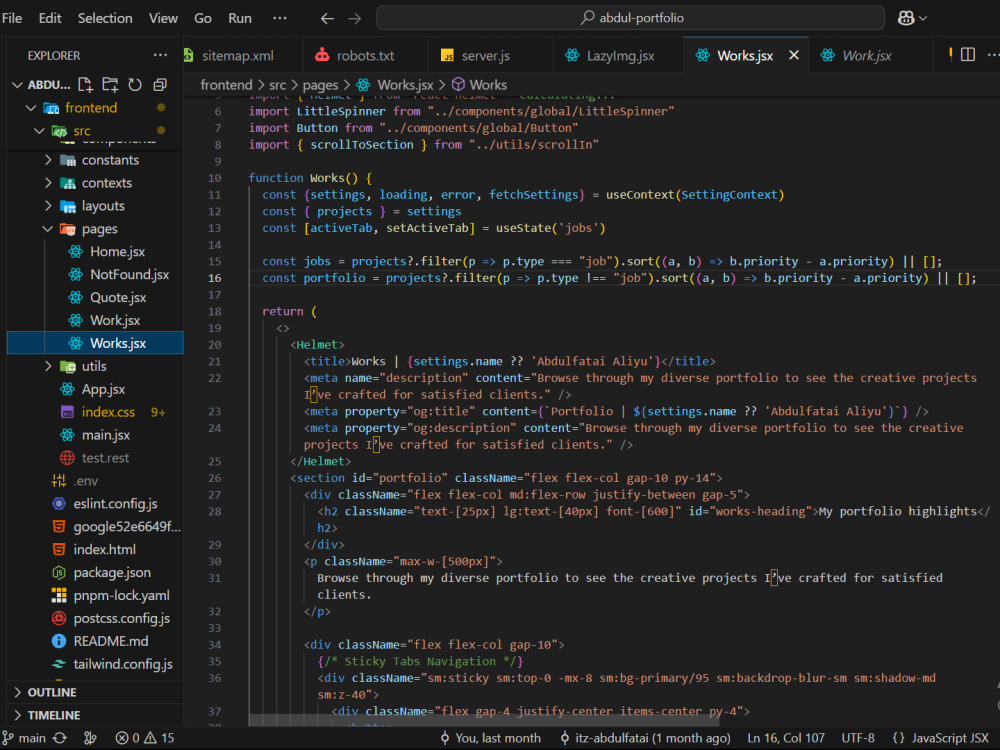Navigate back with the left arrow

click(x=327, y=18)
